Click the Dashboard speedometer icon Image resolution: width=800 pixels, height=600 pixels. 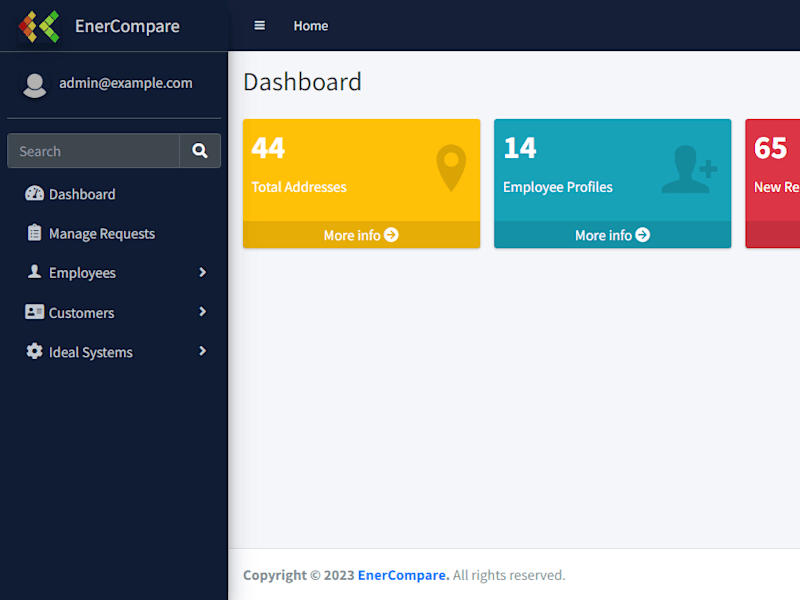coord(34,193)
